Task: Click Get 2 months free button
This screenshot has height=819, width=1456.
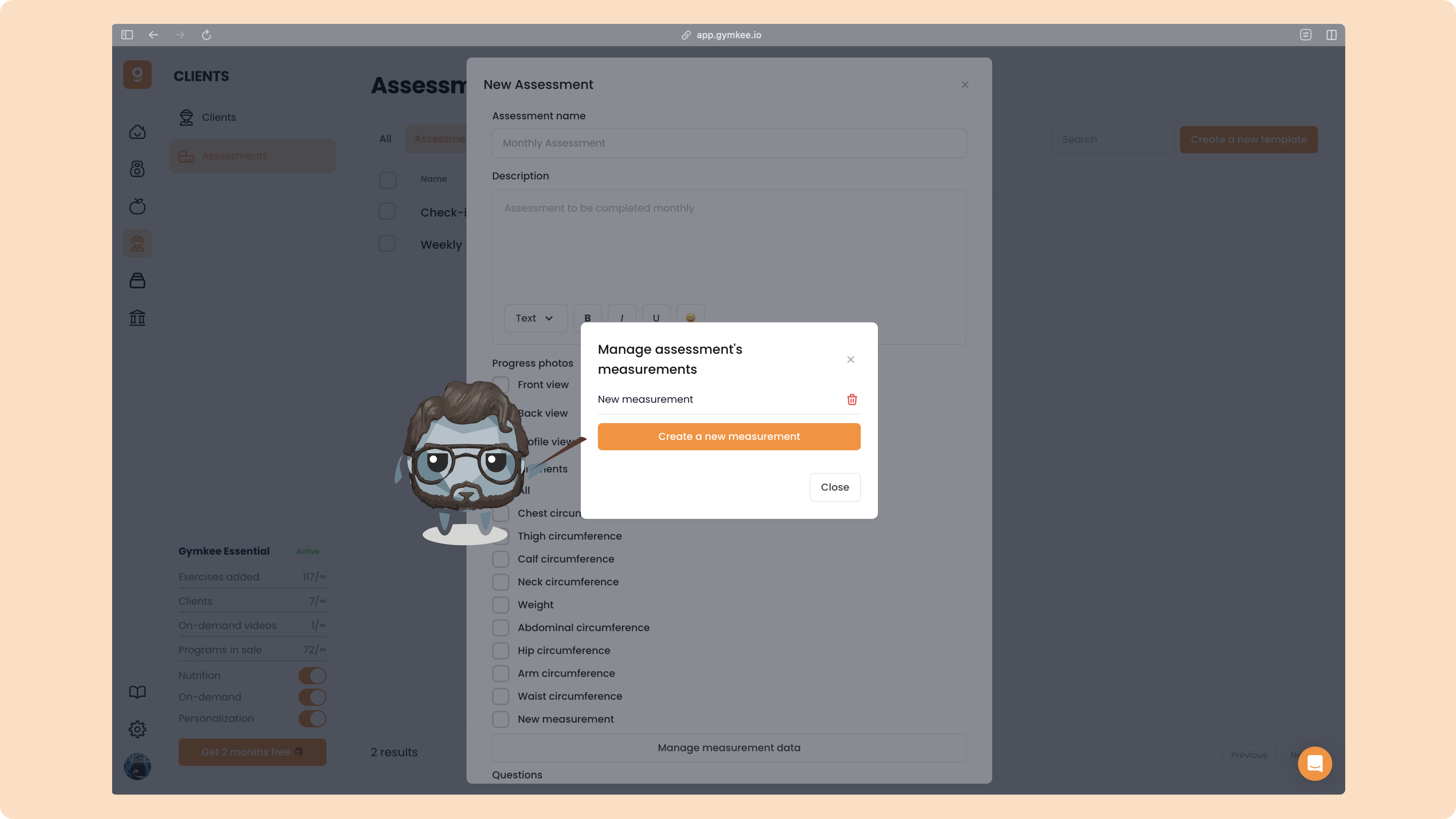Action: pos(252,752)
